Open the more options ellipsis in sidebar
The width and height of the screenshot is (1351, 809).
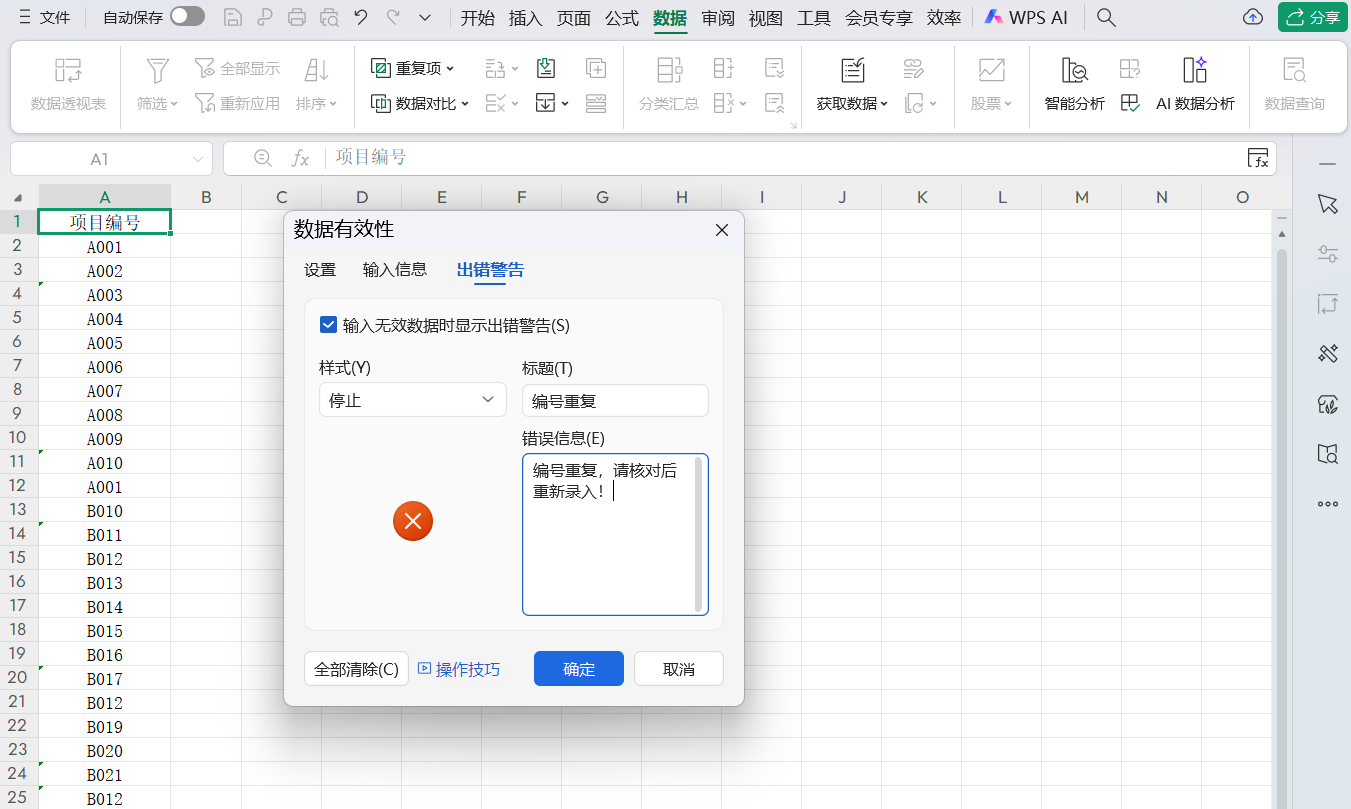pyautogui.click(x=1327, y=504)
